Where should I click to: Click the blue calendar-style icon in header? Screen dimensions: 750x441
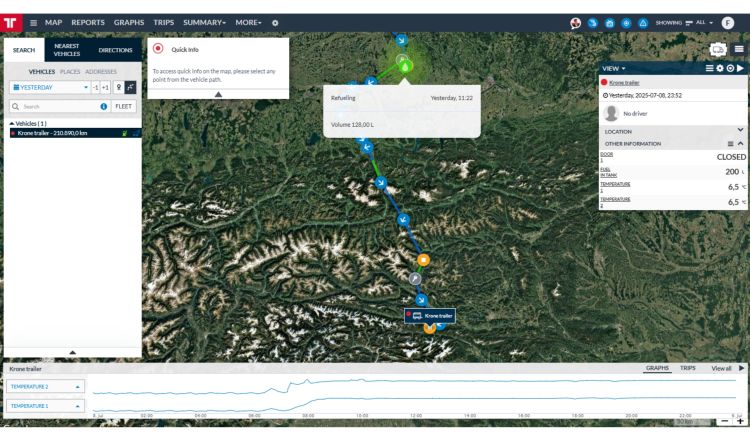[609, 23]
